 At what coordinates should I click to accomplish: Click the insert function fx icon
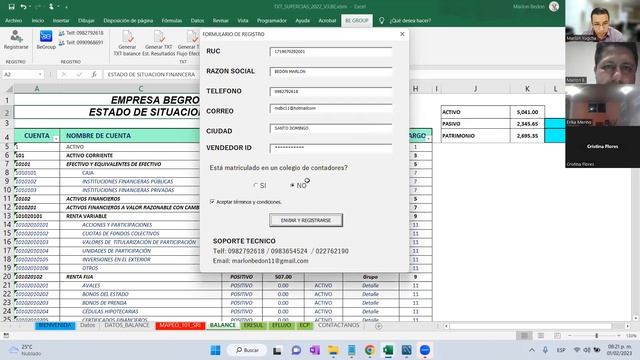click(x=94, y=74)
